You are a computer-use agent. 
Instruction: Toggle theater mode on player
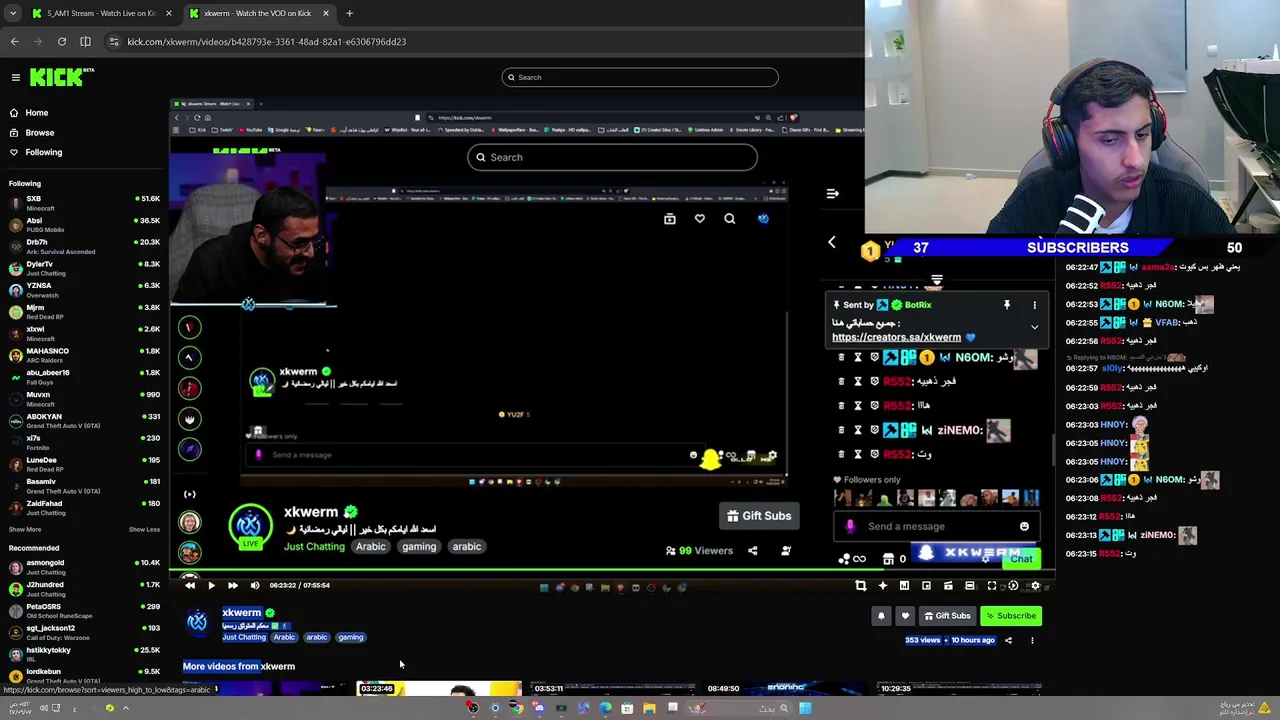pyautogui.click(x=970, y=586)
